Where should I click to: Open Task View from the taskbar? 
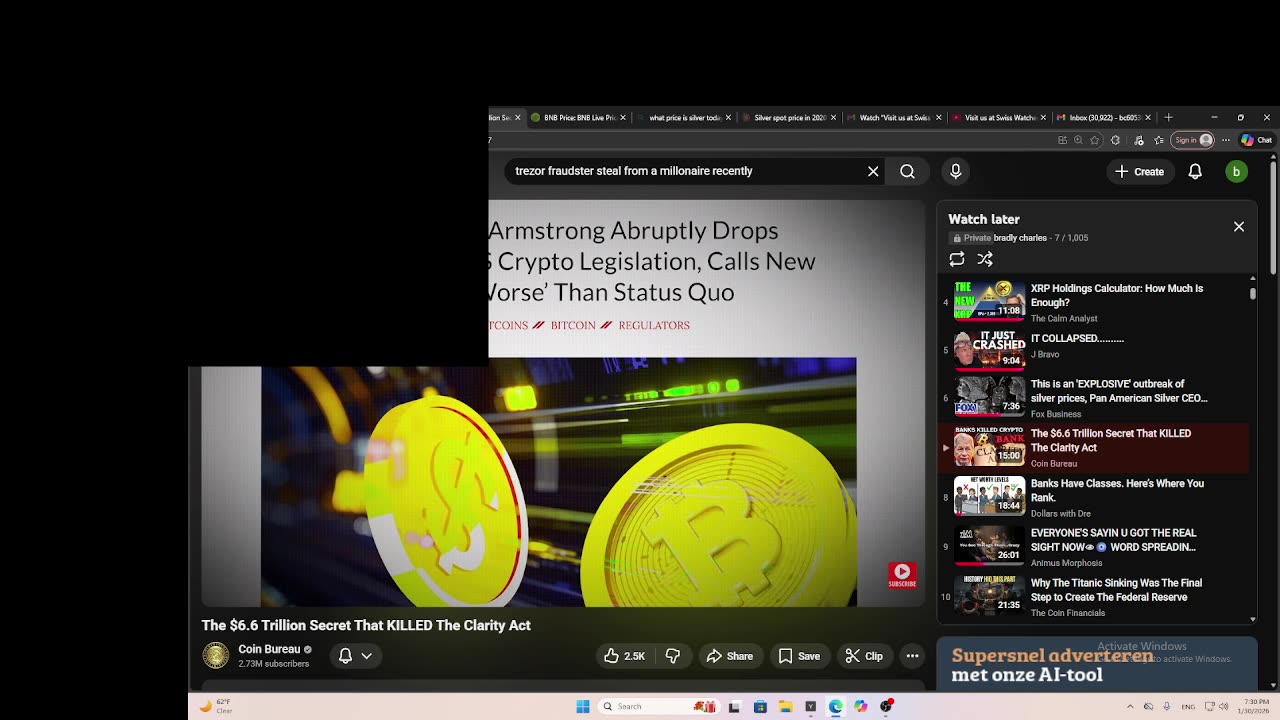pos(734,706)
